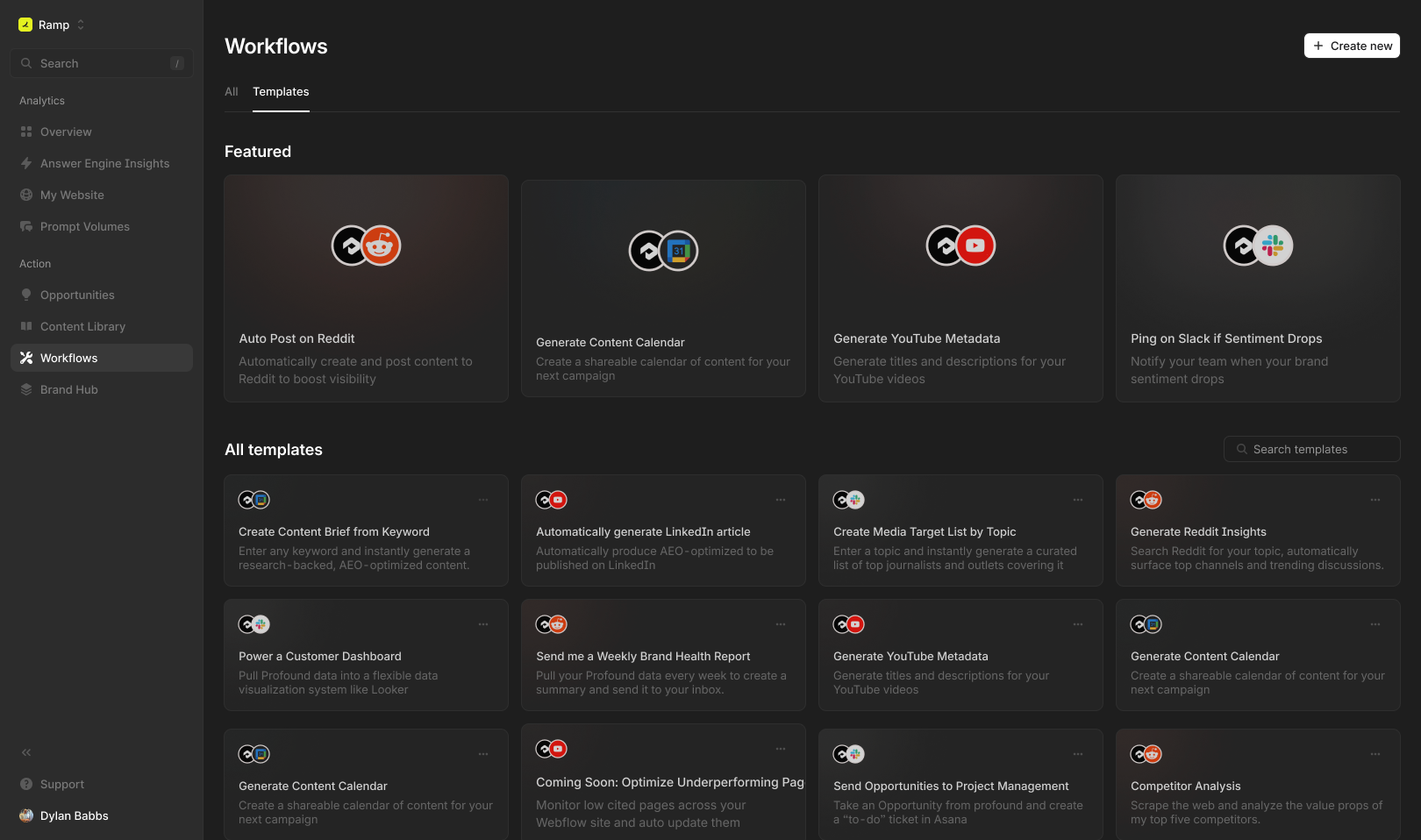This screenshot has height=840, width=1421.
Task: Click the Create new button
Action: (1352, 46)
